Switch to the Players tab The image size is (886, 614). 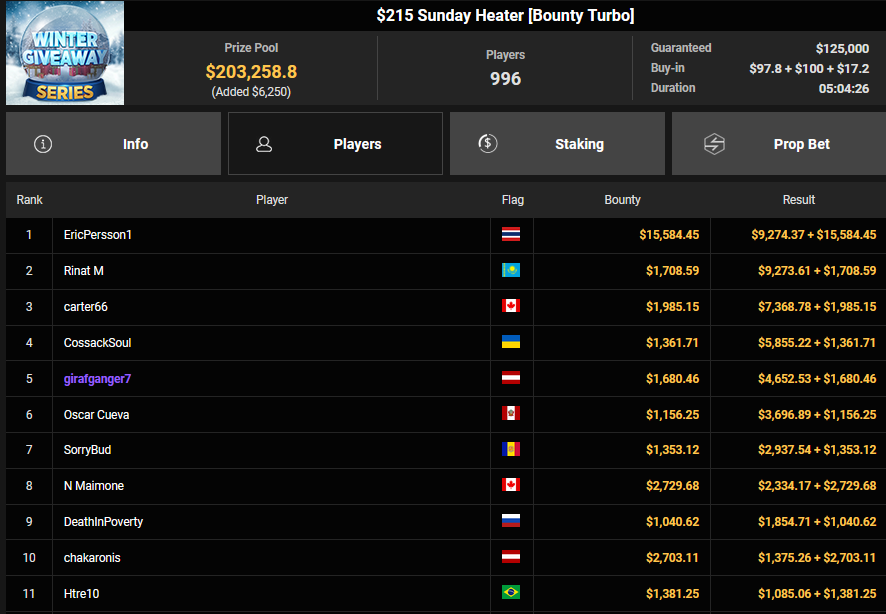pyautogui.click(x=335, y=144)
